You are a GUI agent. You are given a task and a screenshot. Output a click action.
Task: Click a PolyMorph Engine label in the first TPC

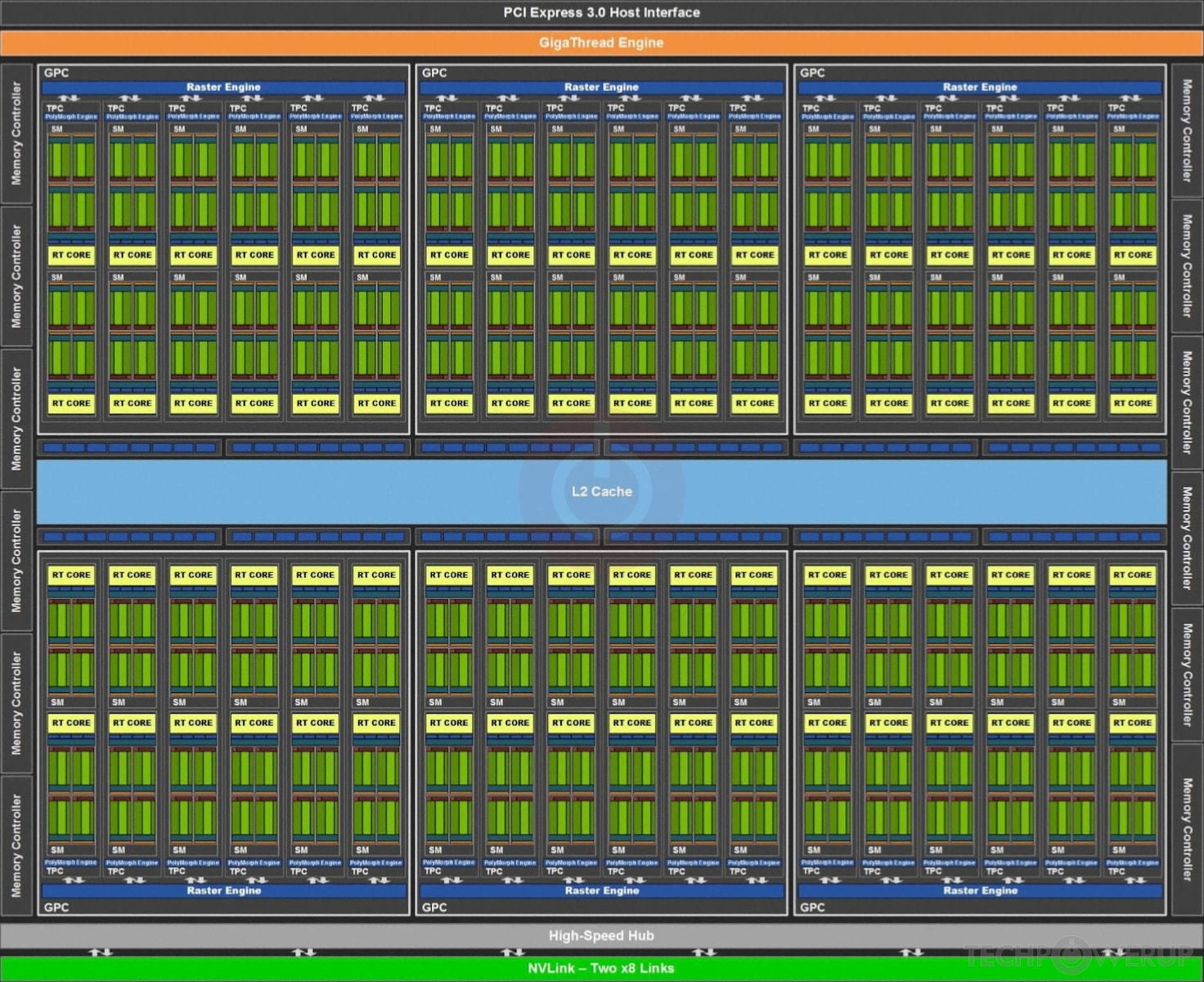[x=70, y=117]
